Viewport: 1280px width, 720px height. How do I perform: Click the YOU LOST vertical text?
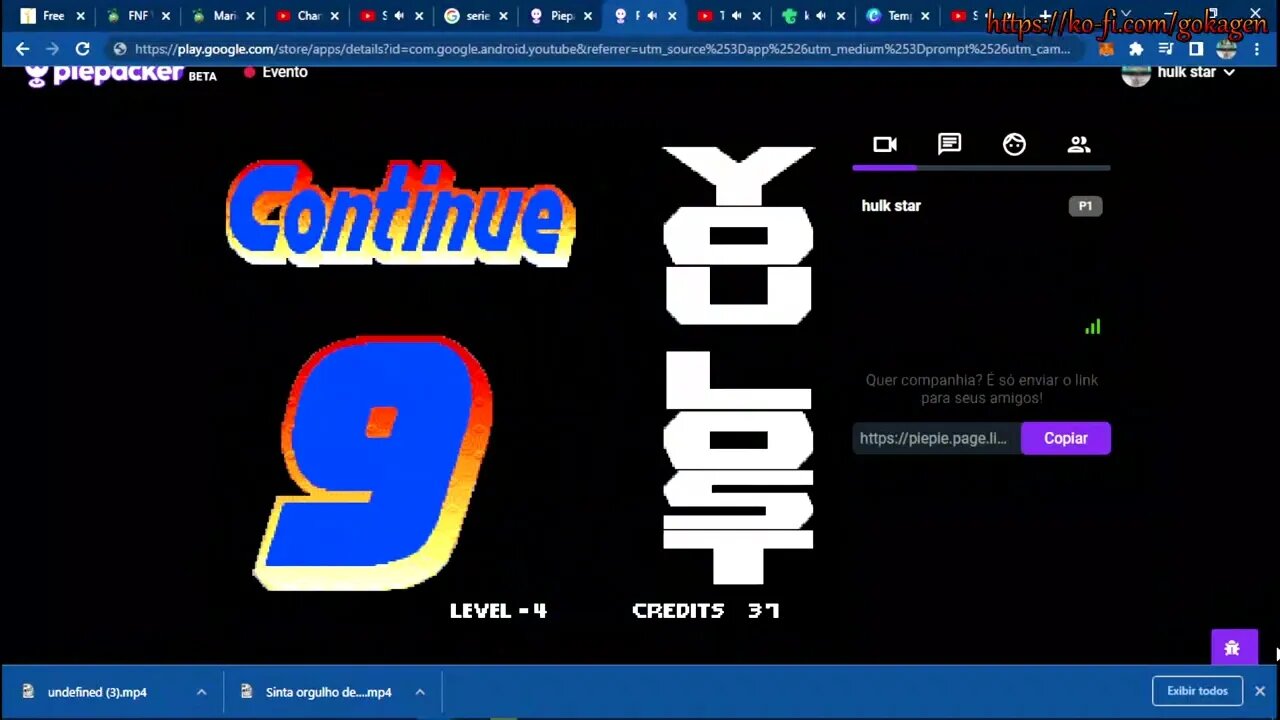point(739,365)
